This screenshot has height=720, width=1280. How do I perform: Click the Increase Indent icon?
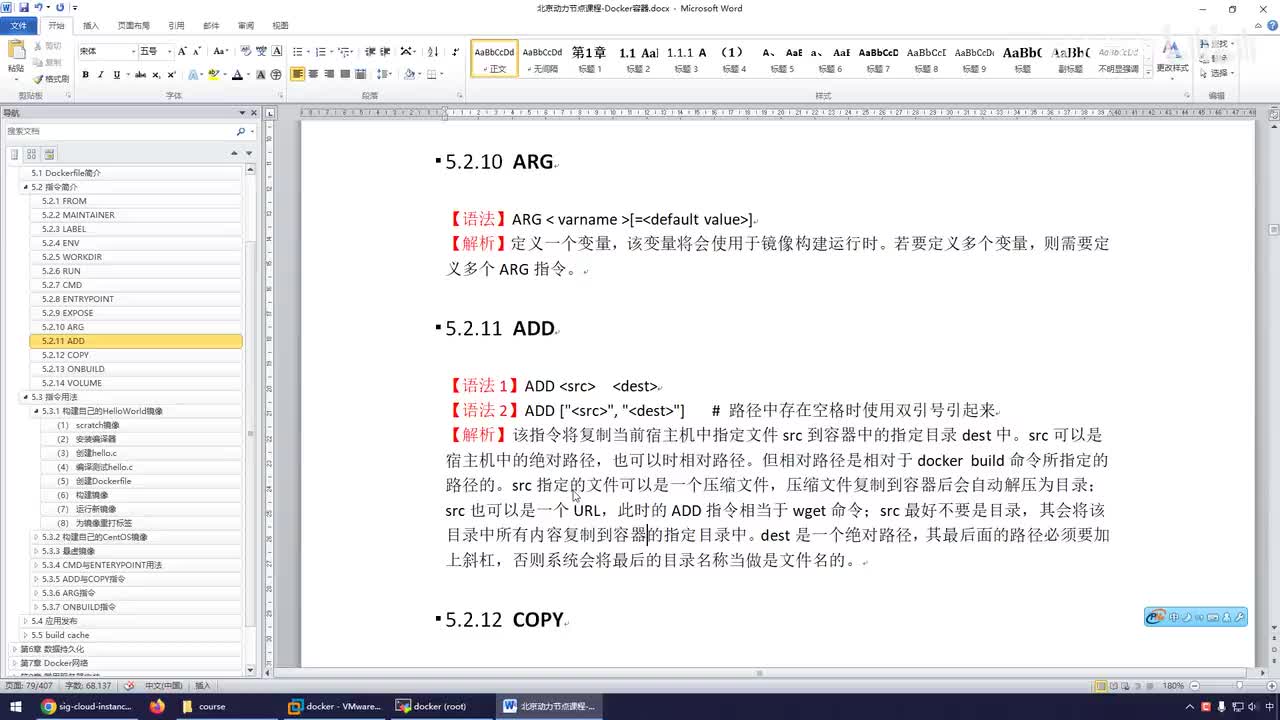(385, 51)
